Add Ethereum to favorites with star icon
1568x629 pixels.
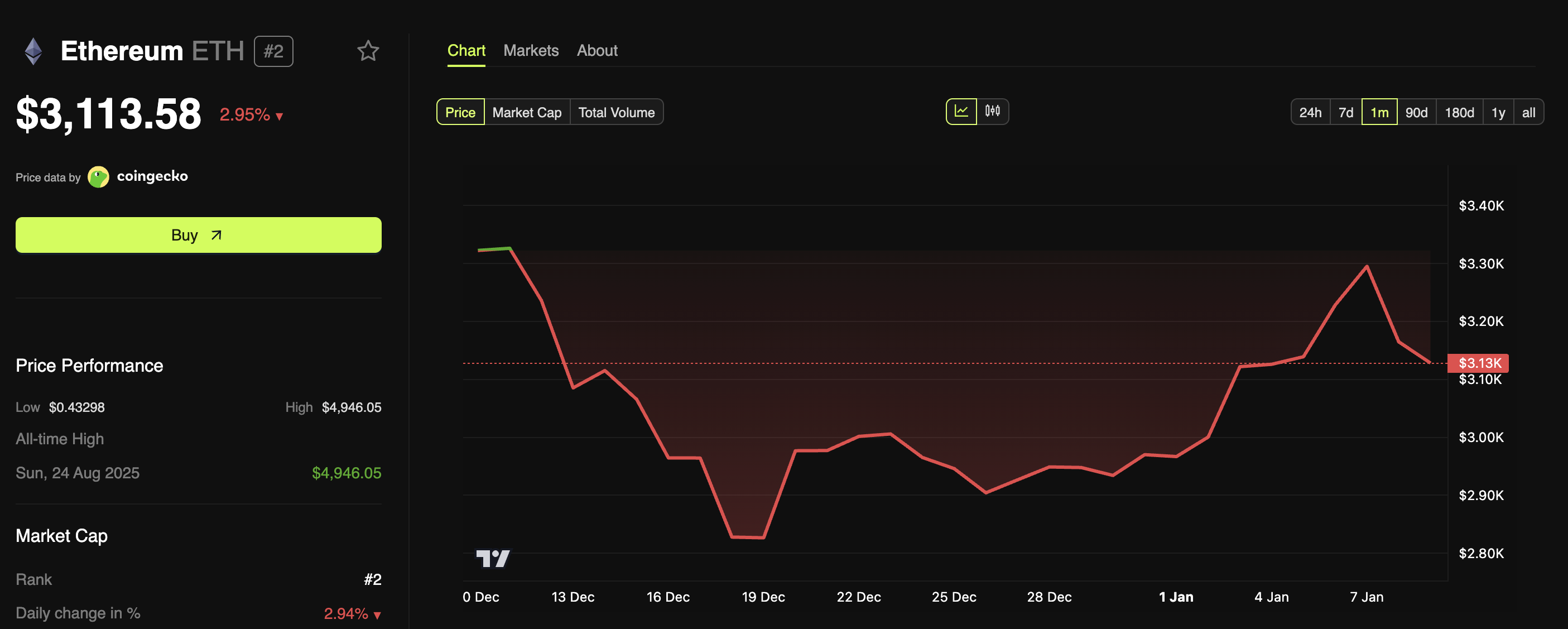pyautogui.click(x=368, y=51)
